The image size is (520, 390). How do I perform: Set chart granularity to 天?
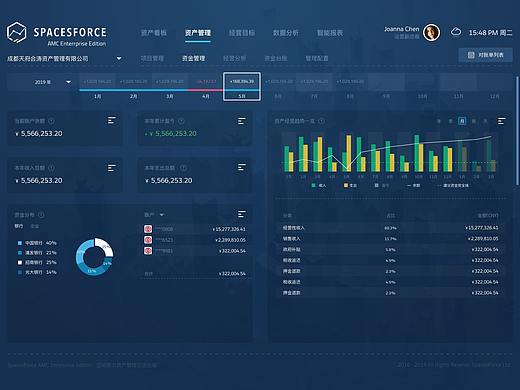(x=485, y=121)
